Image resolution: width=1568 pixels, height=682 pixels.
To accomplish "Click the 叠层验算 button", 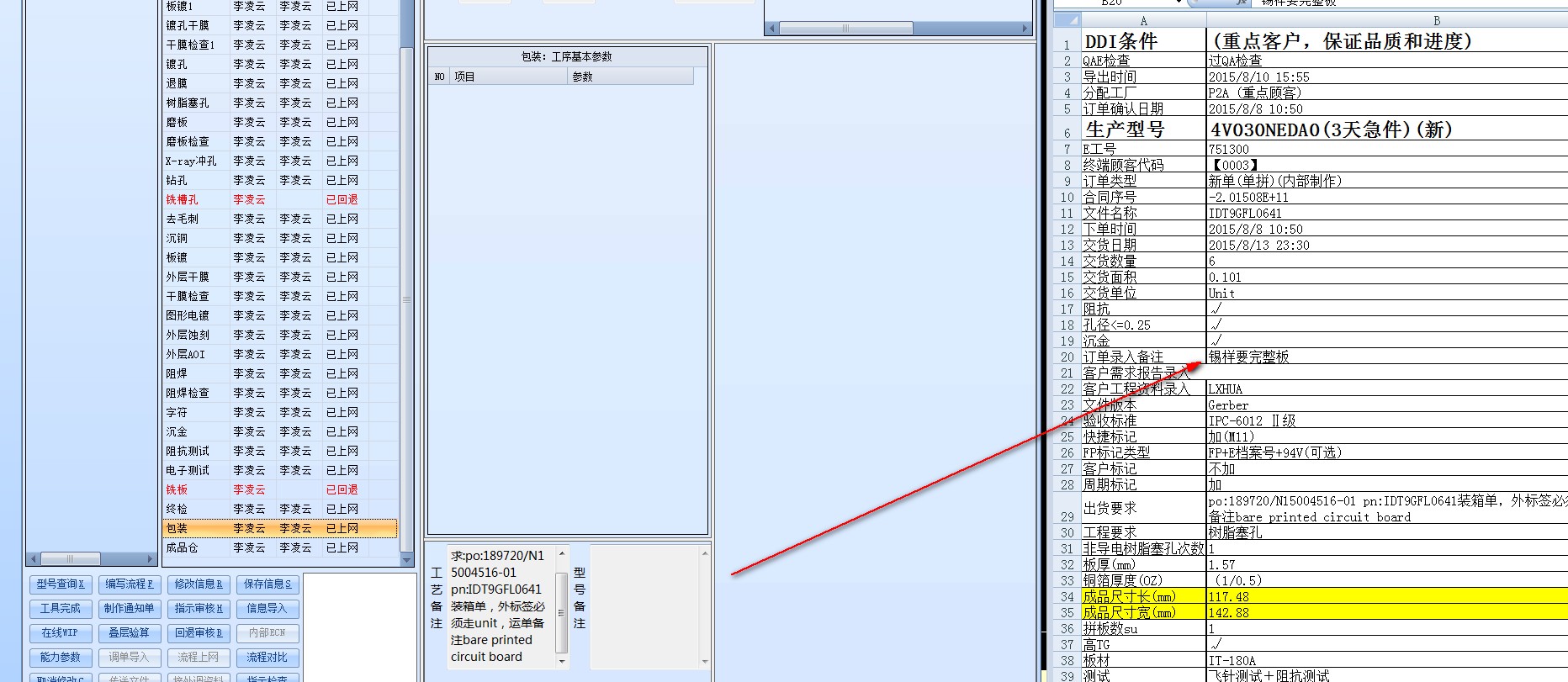I will [x=129, y=633].
